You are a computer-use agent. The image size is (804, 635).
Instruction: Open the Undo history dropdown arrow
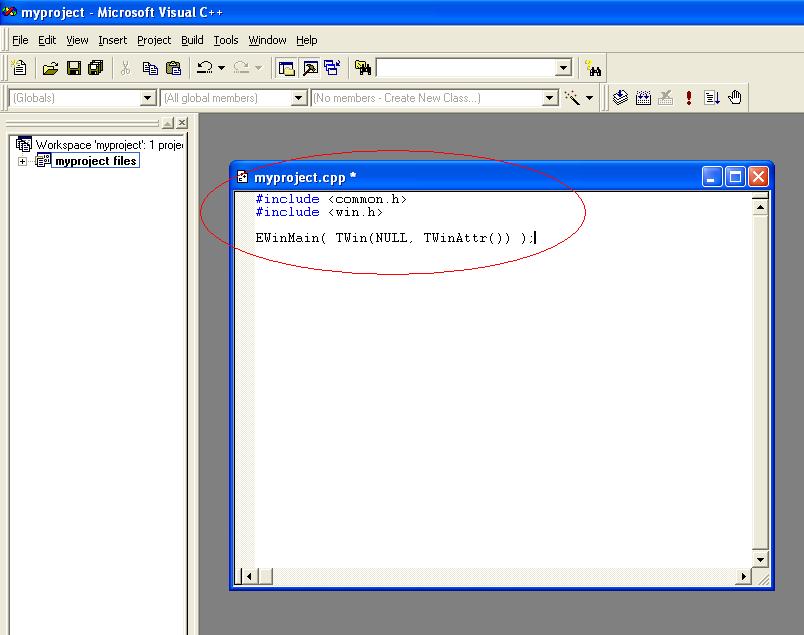coord(222,68)
